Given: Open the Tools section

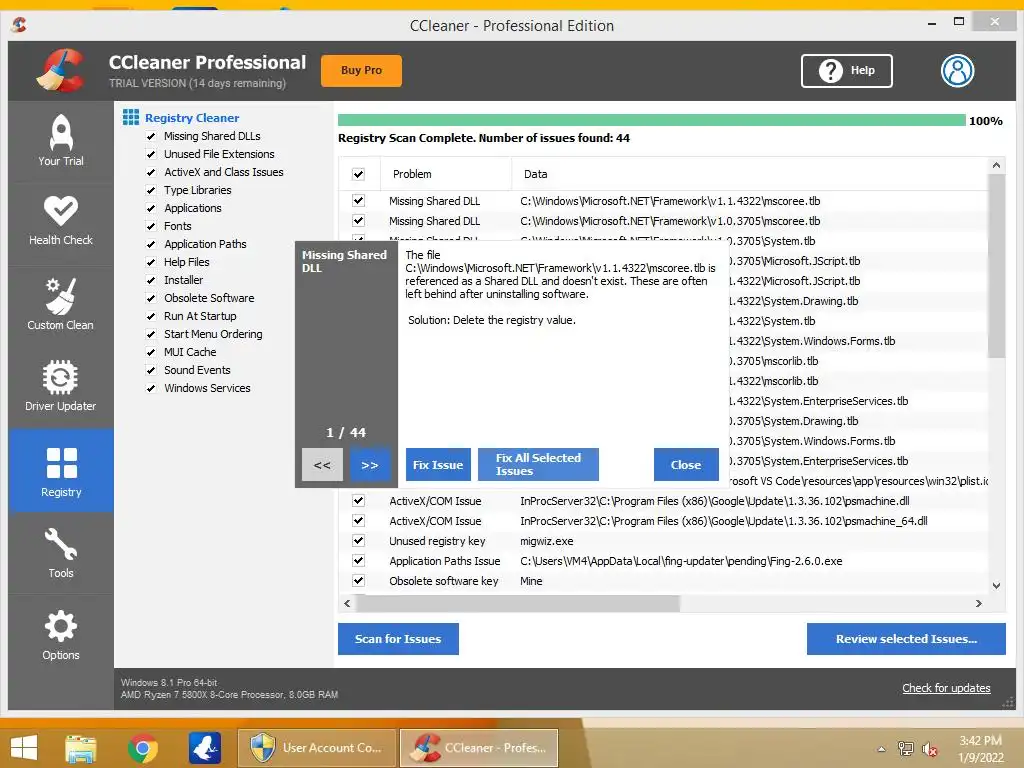Looking at the screenshot, I should [x=61, y=553].
